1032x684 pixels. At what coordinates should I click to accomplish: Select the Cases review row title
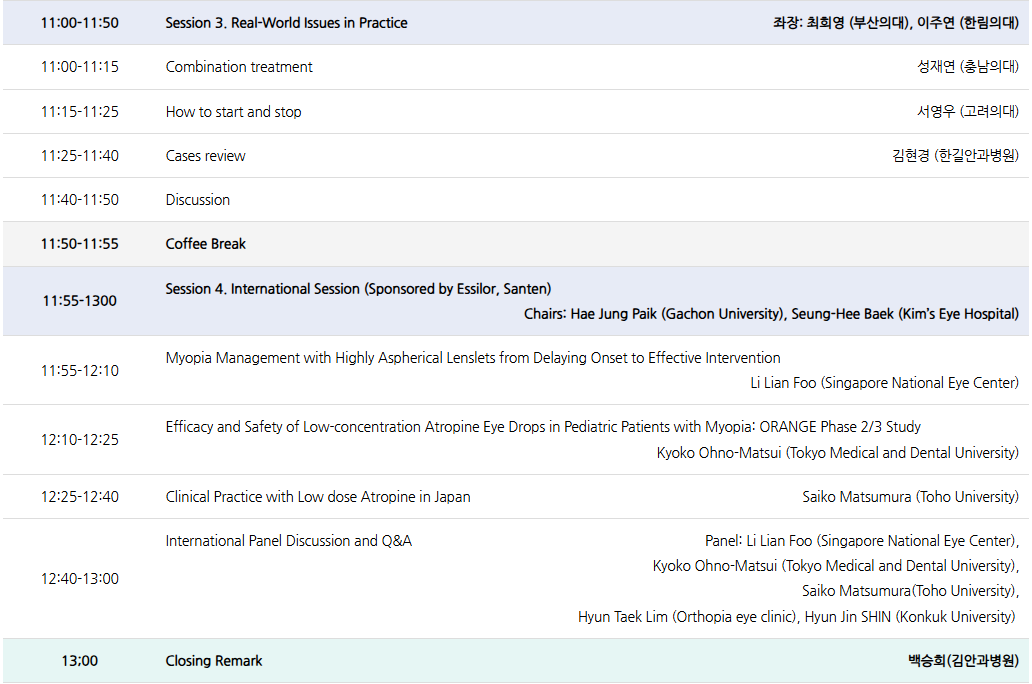click(205, 156)
